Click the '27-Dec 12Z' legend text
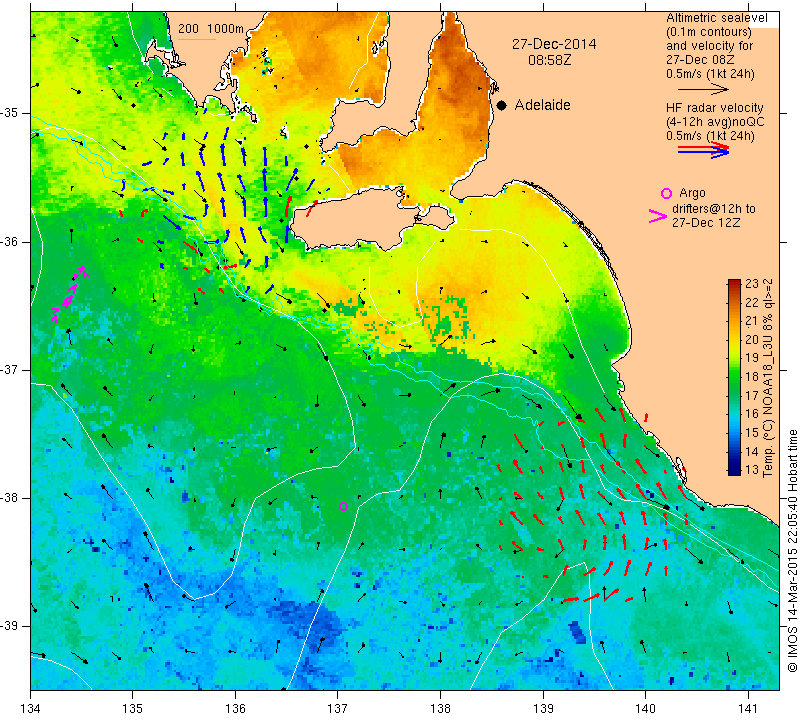The width and height of the screenshot is (800, 720). tap(706, 222)
